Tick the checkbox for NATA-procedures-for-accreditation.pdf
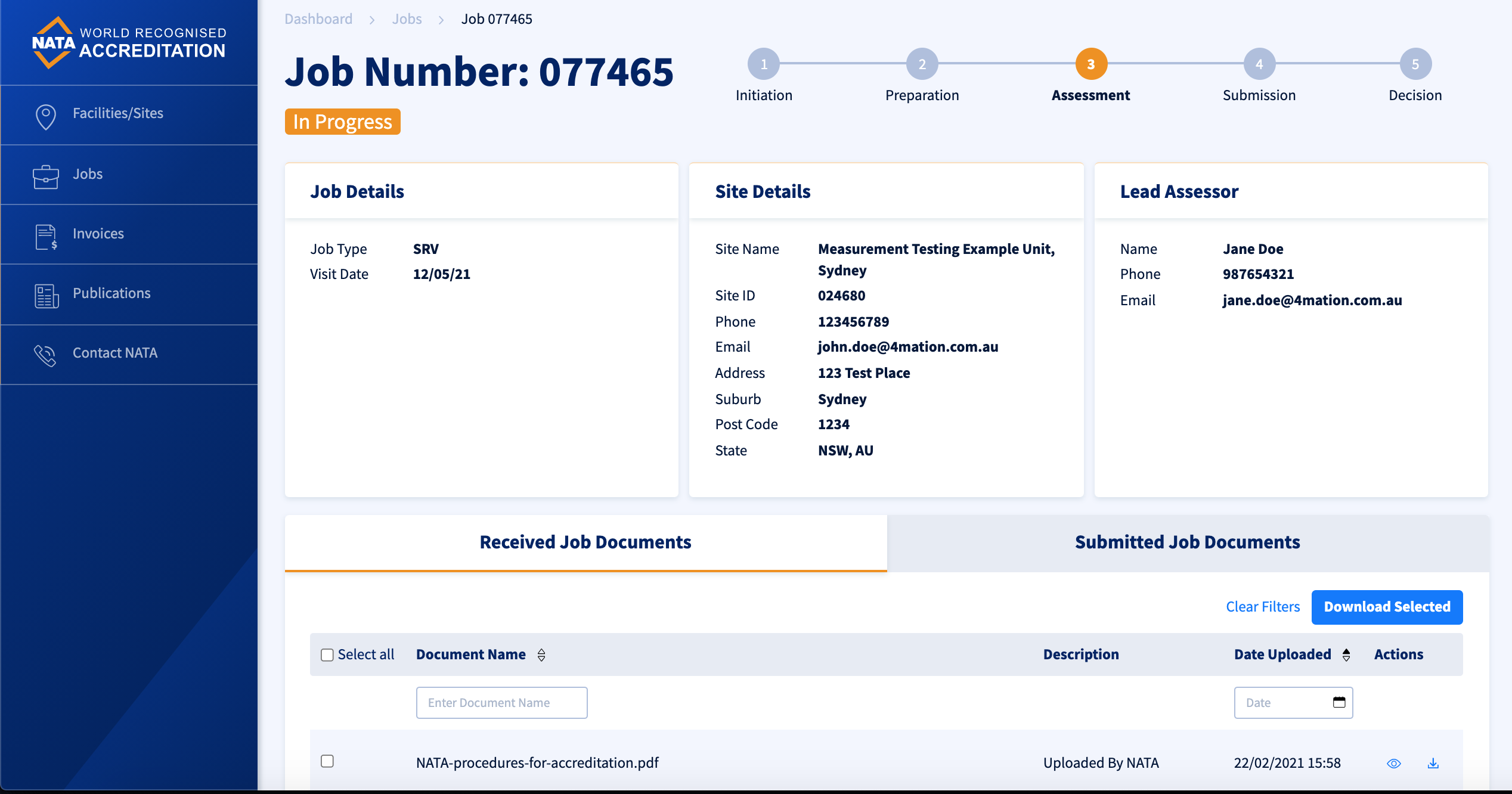The width and height of the screenshot is (1512, 794). point(327,761)
